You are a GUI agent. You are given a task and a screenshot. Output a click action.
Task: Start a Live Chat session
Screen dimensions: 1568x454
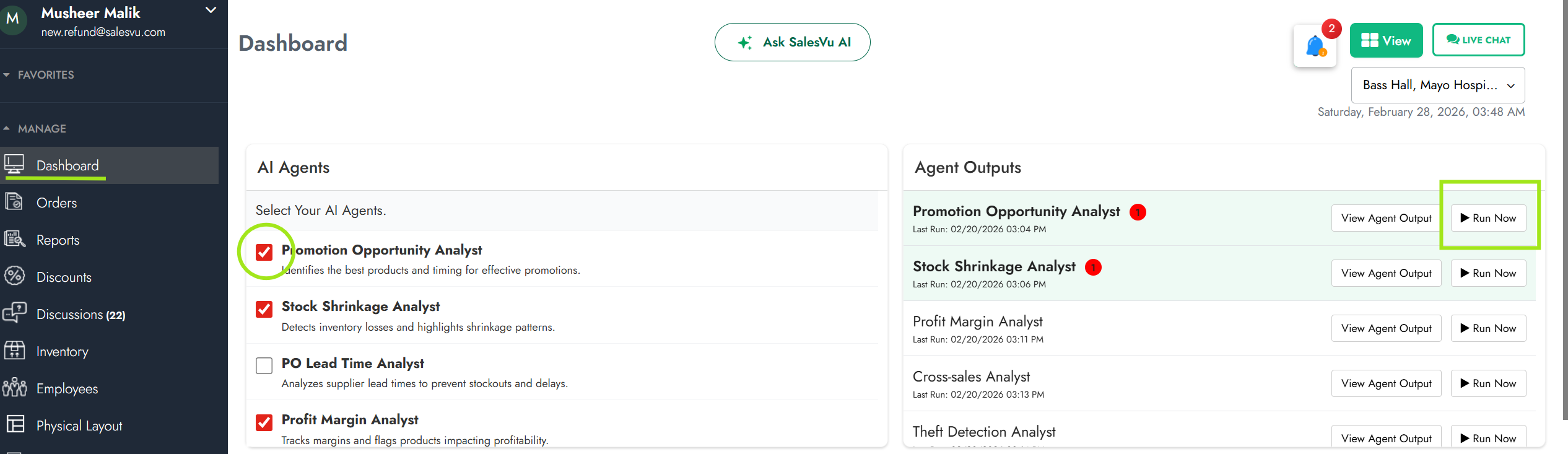[1478, 40]
